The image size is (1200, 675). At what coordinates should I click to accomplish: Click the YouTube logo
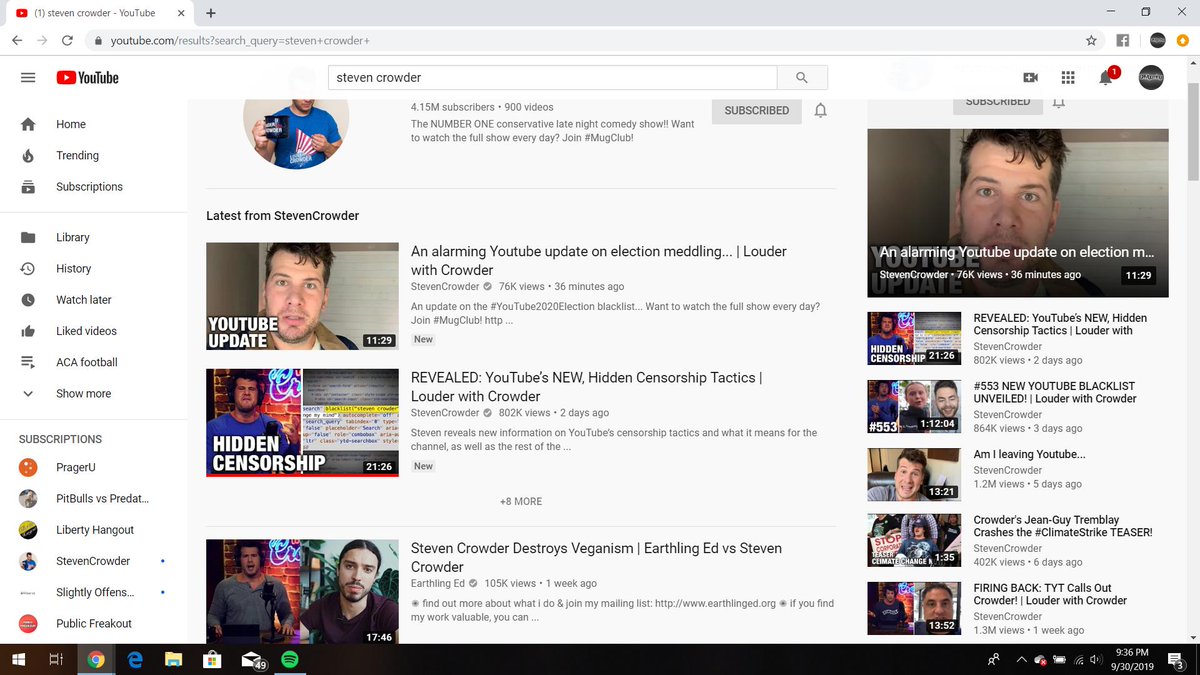[88, 78]
